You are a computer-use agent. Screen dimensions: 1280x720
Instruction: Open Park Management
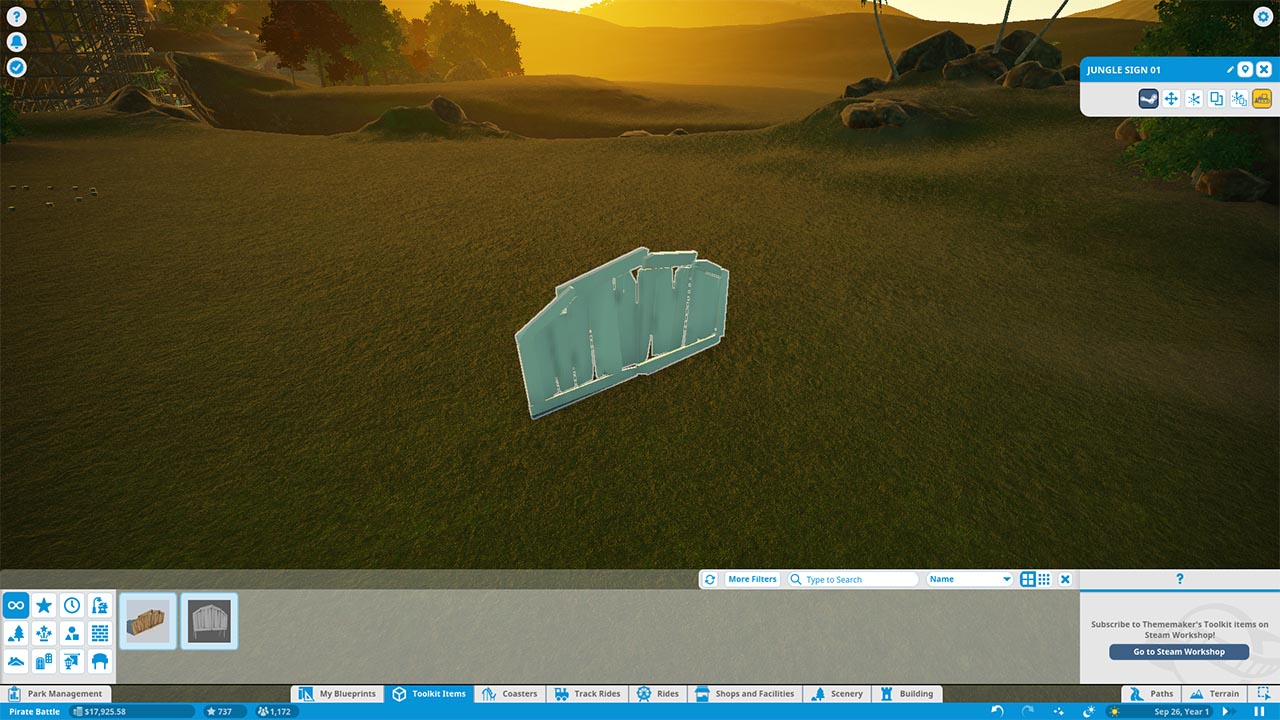pyautogui.click(x=56, y=693)
